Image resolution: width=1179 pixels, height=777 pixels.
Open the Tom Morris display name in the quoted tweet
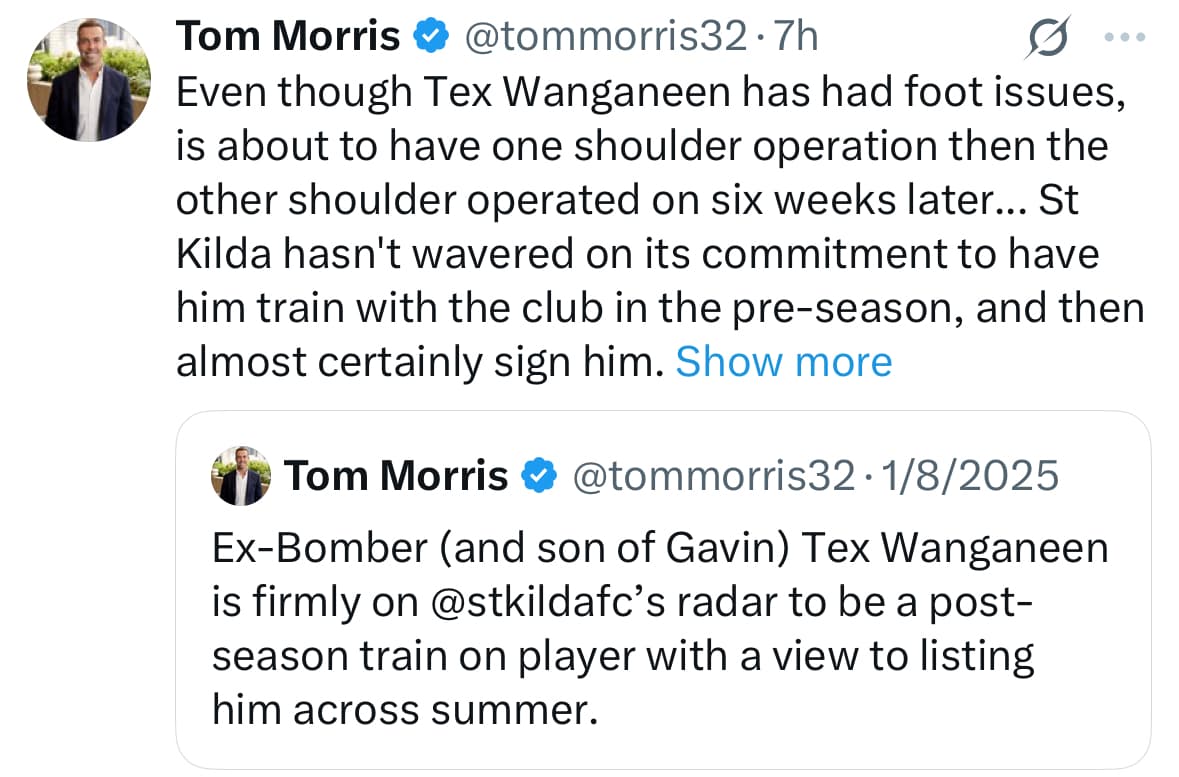click(396, 477)
